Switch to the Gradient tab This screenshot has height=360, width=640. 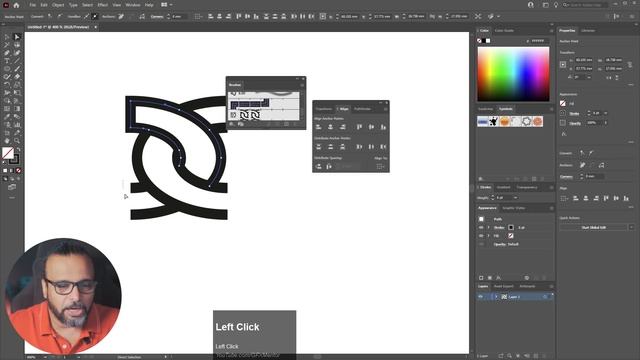pyautogui.click(x=503, y=187)
